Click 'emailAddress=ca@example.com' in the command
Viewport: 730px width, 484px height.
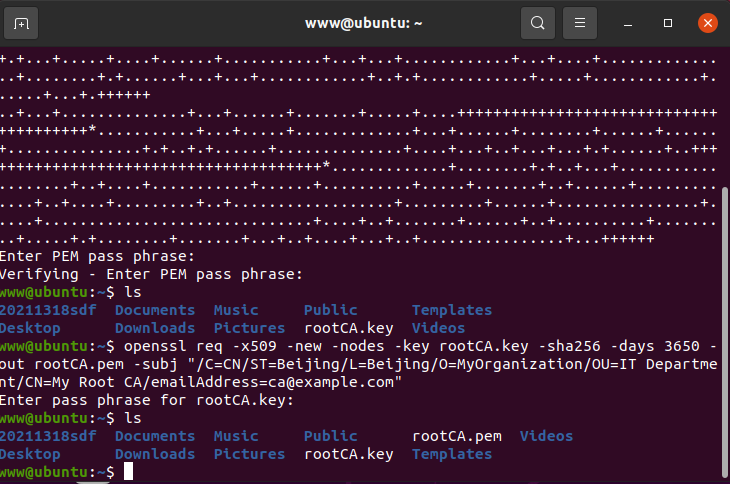[x=272, y=382]
